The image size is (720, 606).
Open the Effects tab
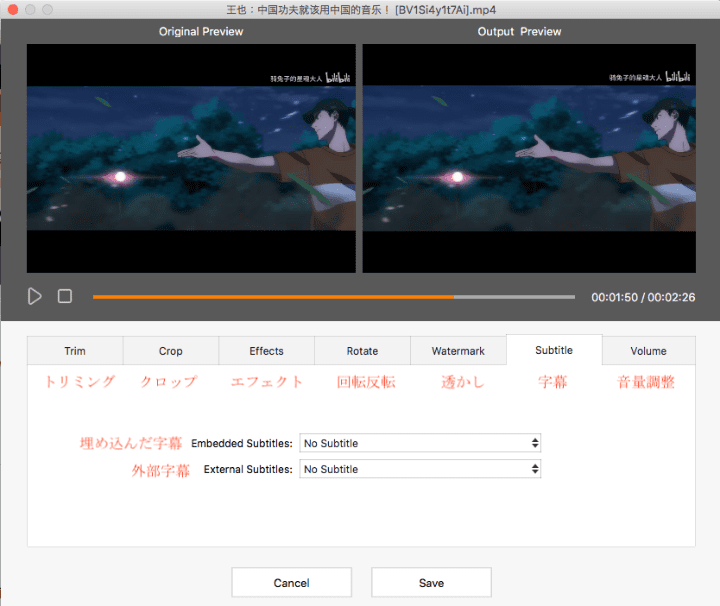click(266, 351)
